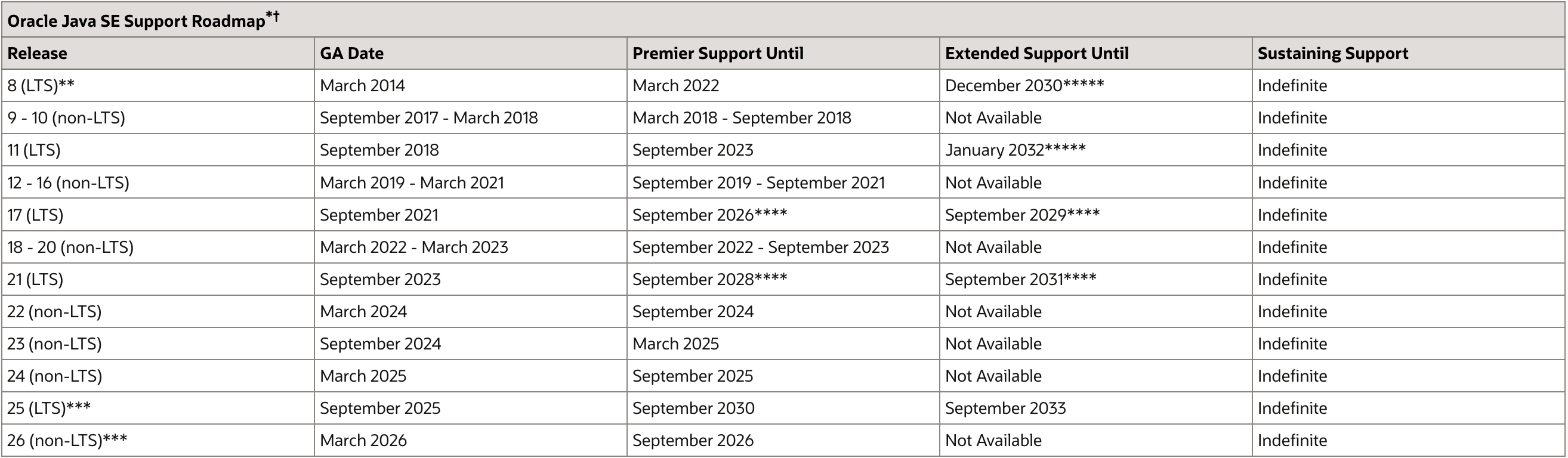Screen dimensions: 1568x458
Task: Select the December 2030 extended support cell
Action: click(1024, 86)
